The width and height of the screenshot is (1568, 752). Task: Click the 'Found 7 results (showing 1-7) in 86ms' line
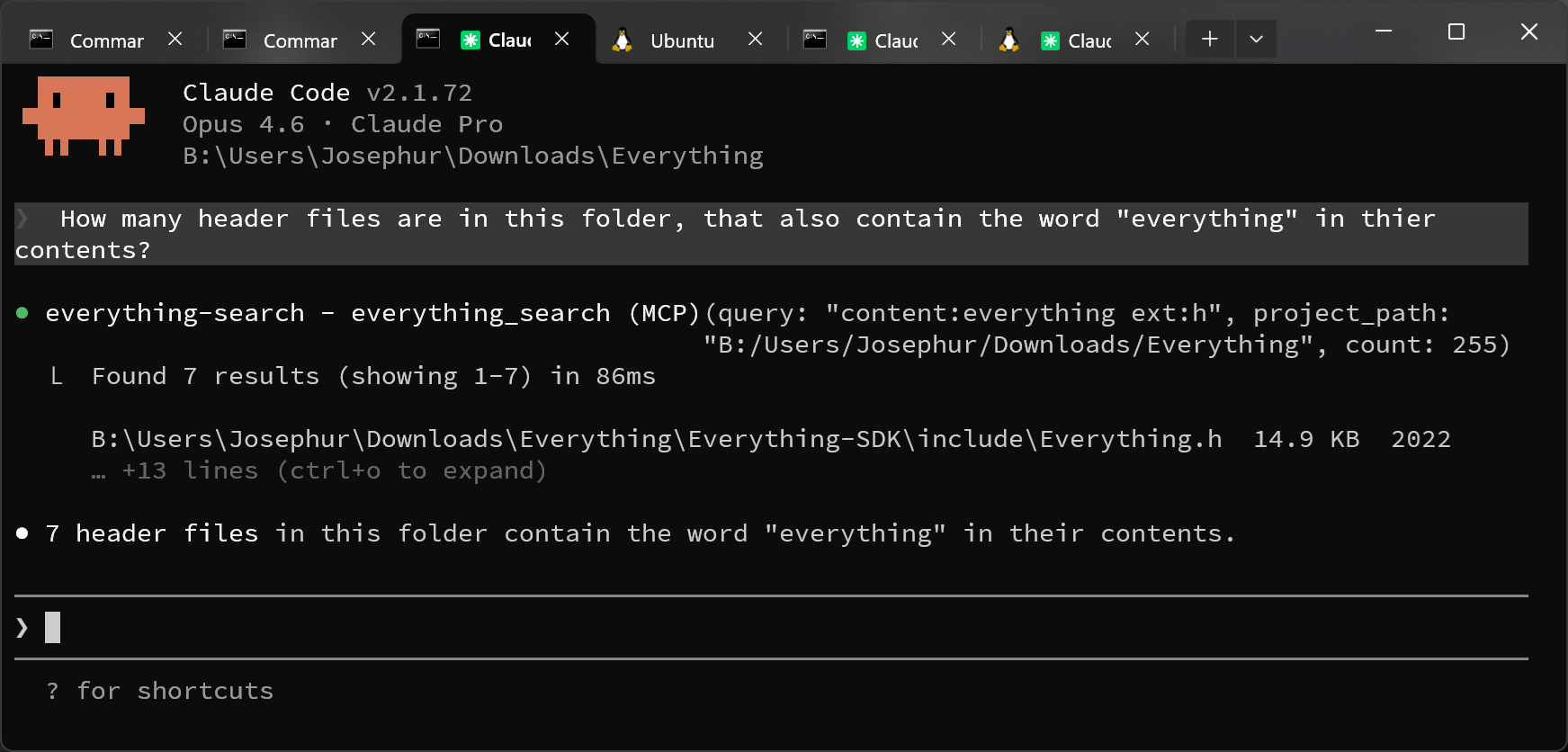click(x=373, y=376)
